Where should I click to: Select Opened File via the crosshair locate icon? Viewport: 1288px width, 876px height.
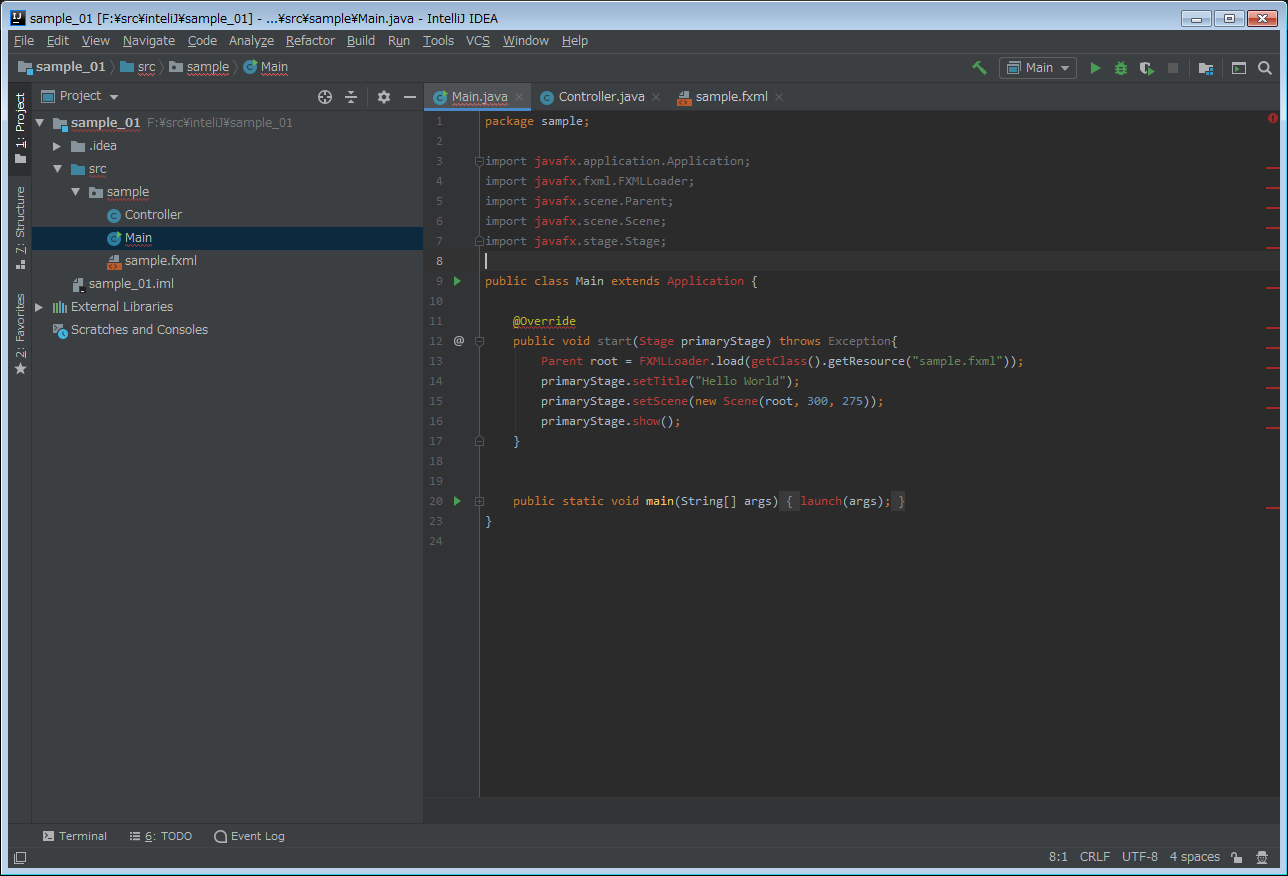[x=324, y=96]
